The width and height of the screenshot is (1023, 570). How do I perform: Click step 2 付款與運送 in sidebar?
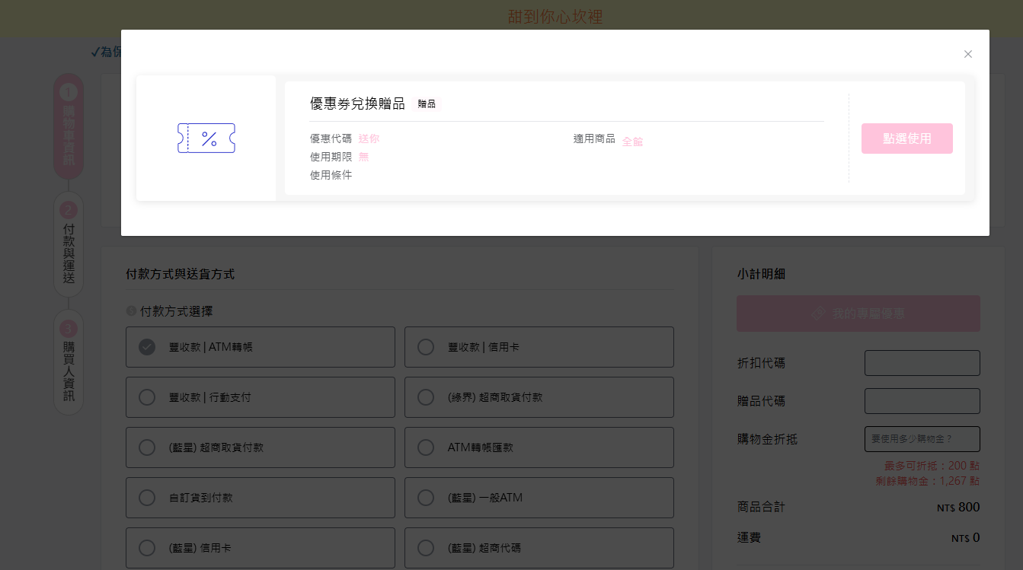(x=69, y=245)
